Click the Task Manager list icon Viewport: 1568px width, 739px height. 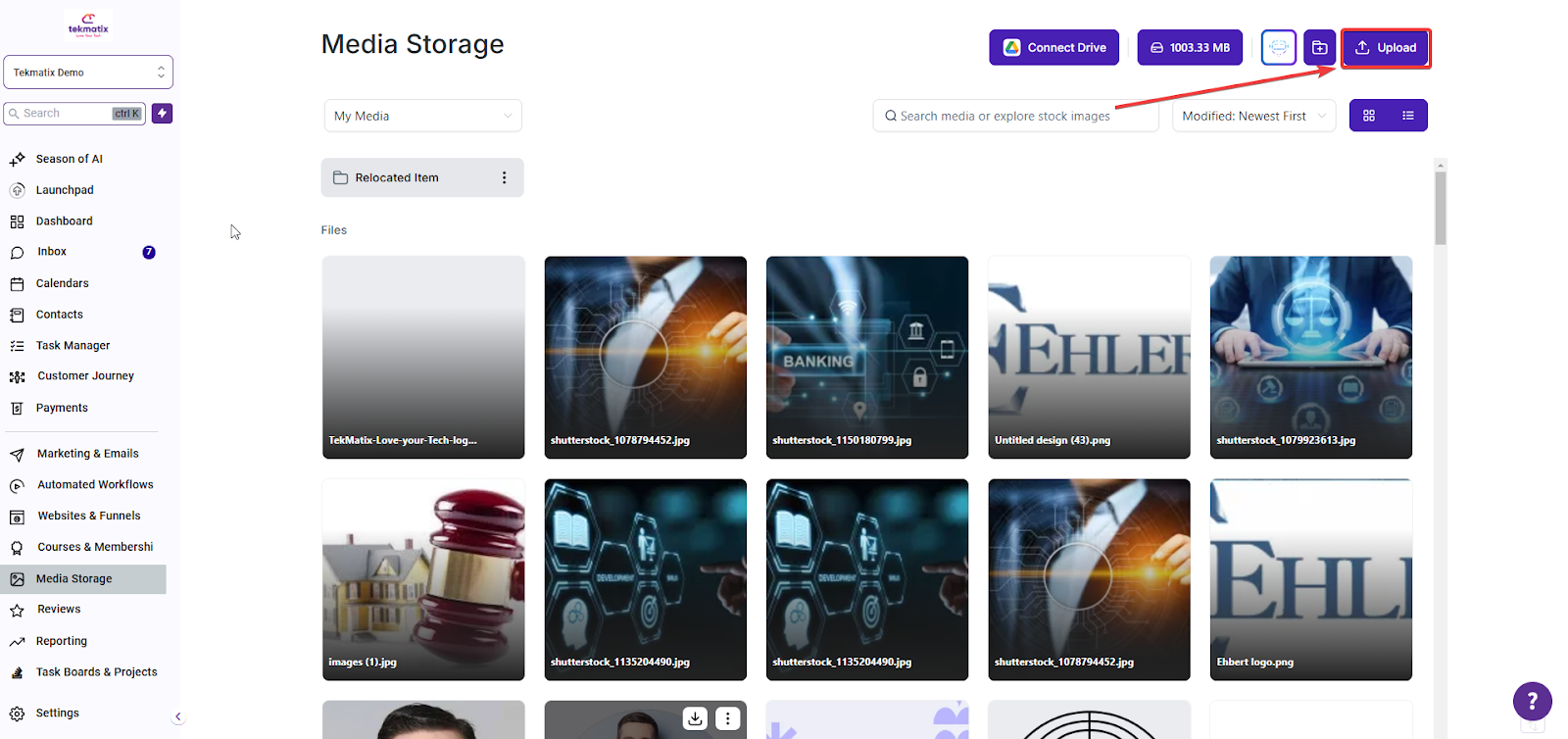tap(17, 346)
